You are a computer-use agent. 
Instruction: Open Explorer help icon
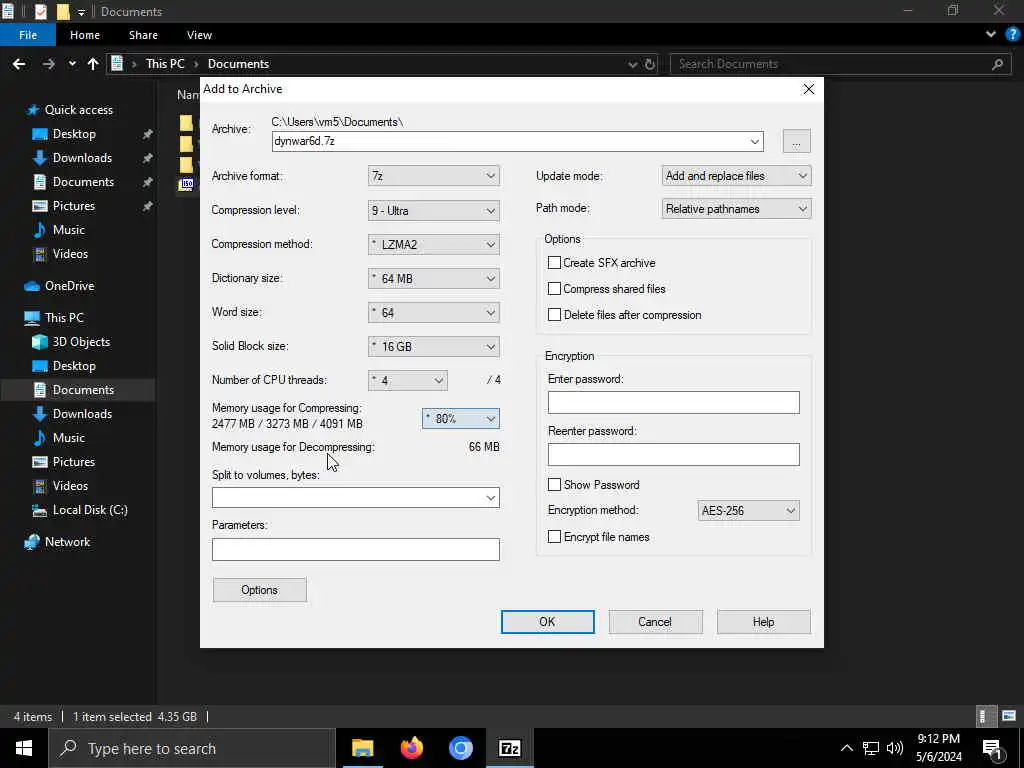pos(1012,34)
